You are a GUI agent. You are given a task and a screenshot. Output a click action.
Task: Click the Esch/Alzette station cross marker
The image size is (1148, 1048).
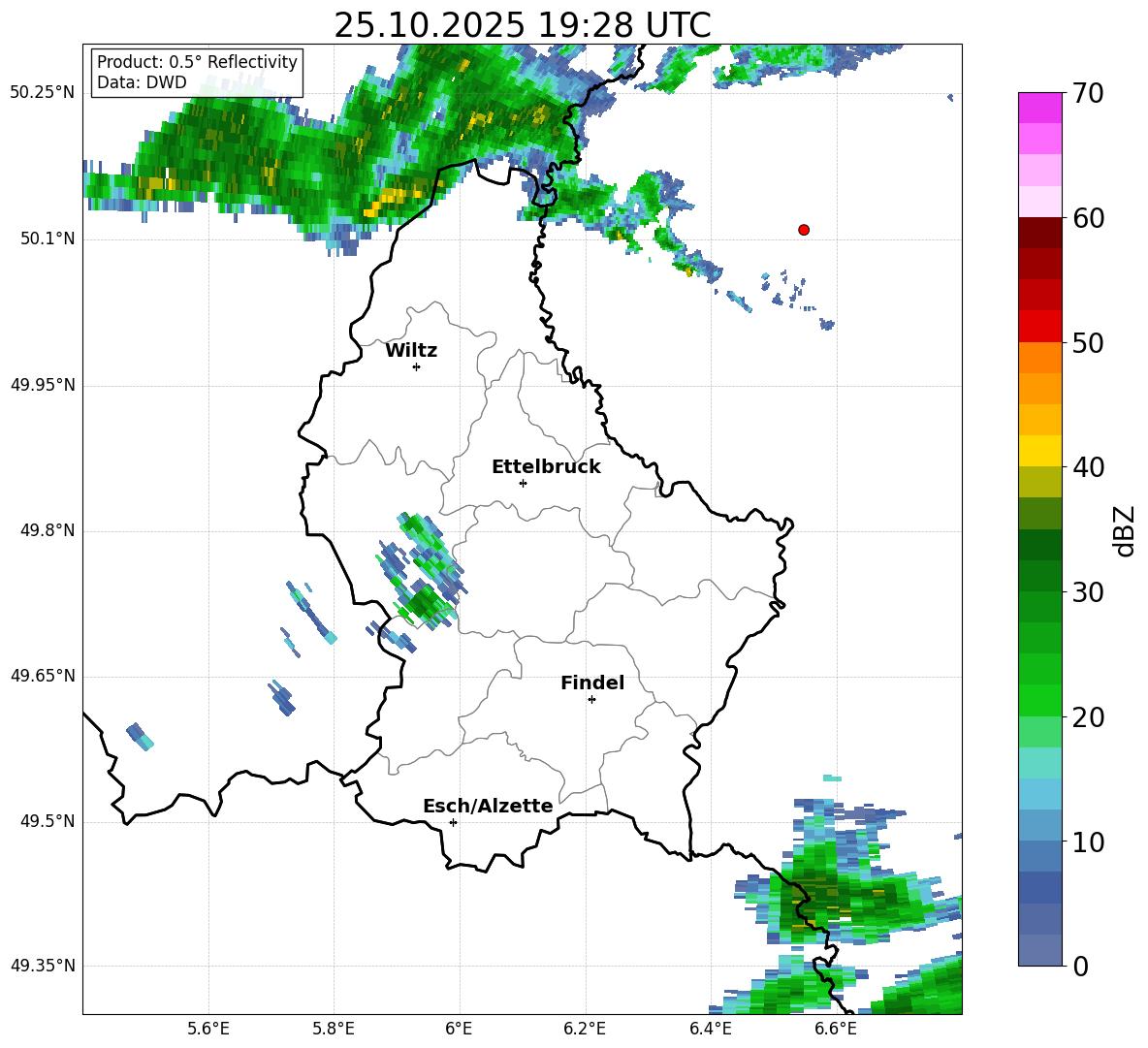point(453,822)
